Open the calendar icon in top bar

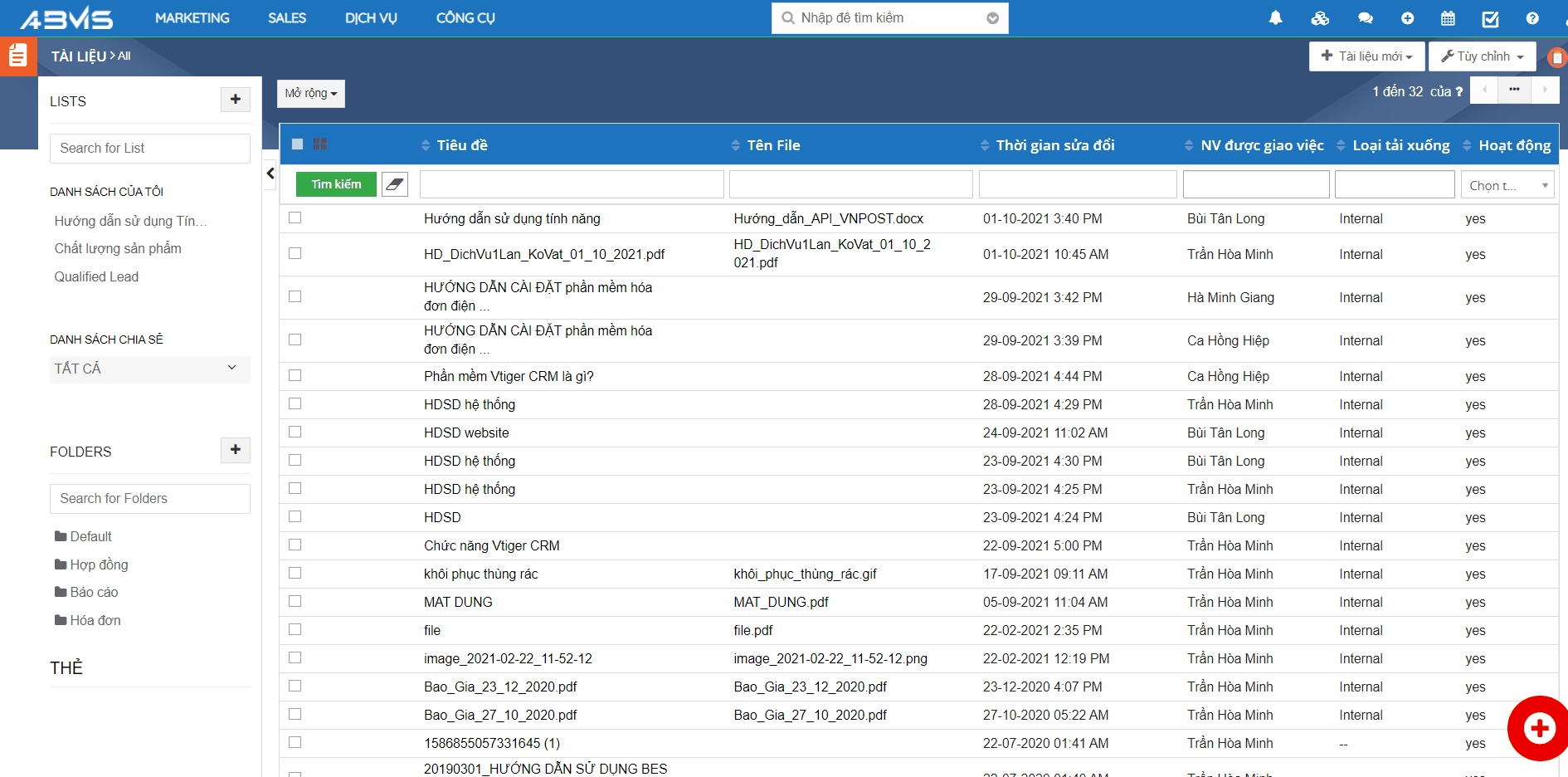tap(1448, 18)
